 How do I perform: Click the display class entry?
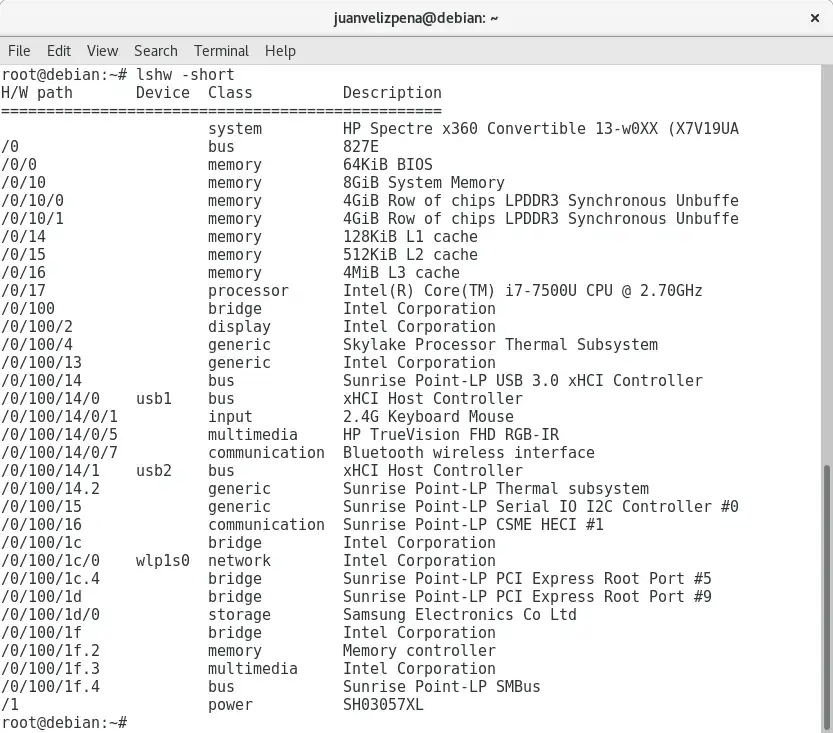coord(239,327)
